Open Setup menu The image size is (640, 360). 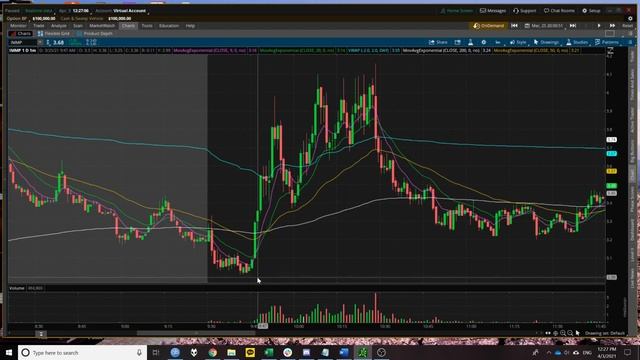coord(591,11)
